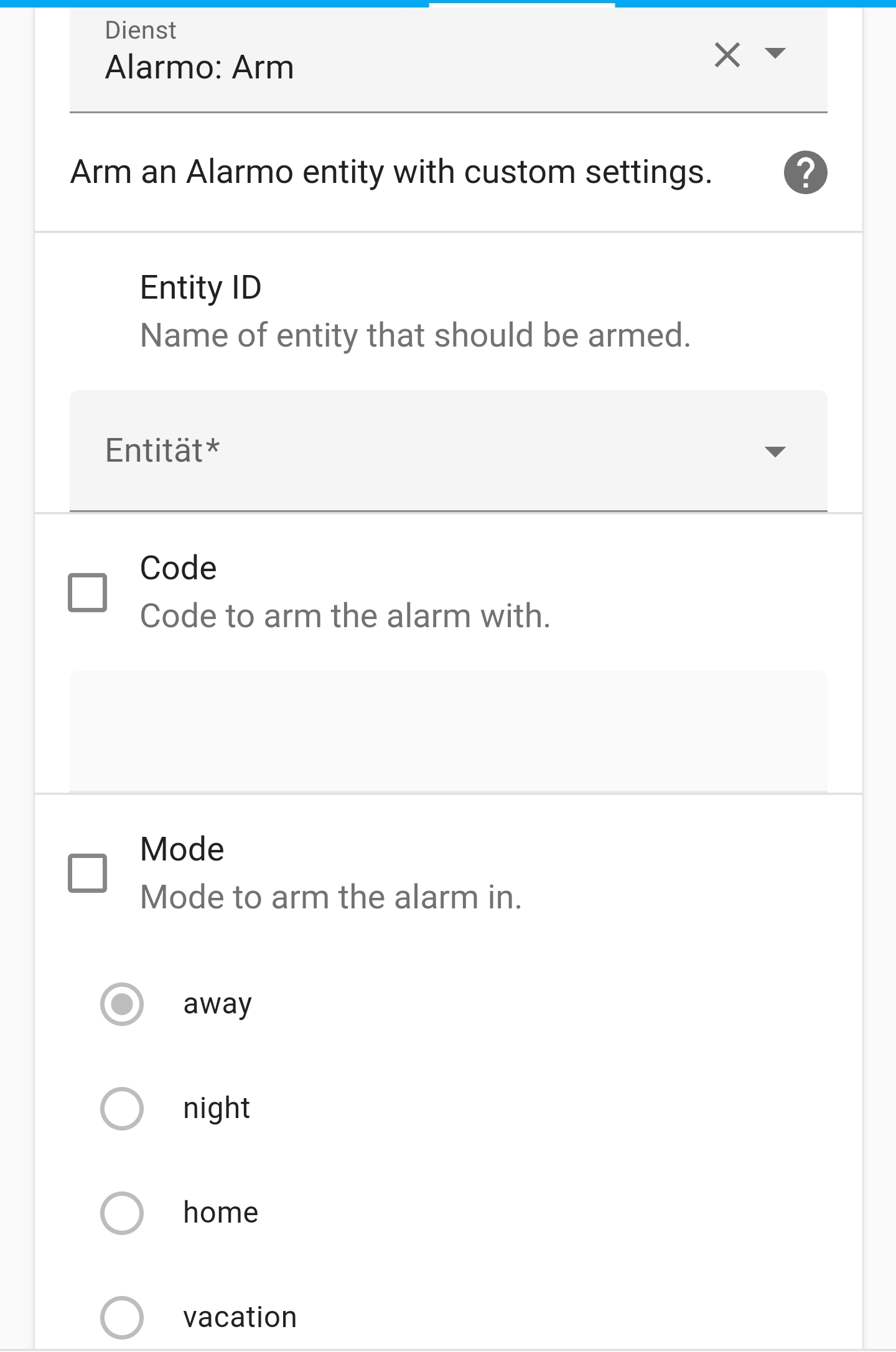Enable the Code option checkbox

coord(88,592)
